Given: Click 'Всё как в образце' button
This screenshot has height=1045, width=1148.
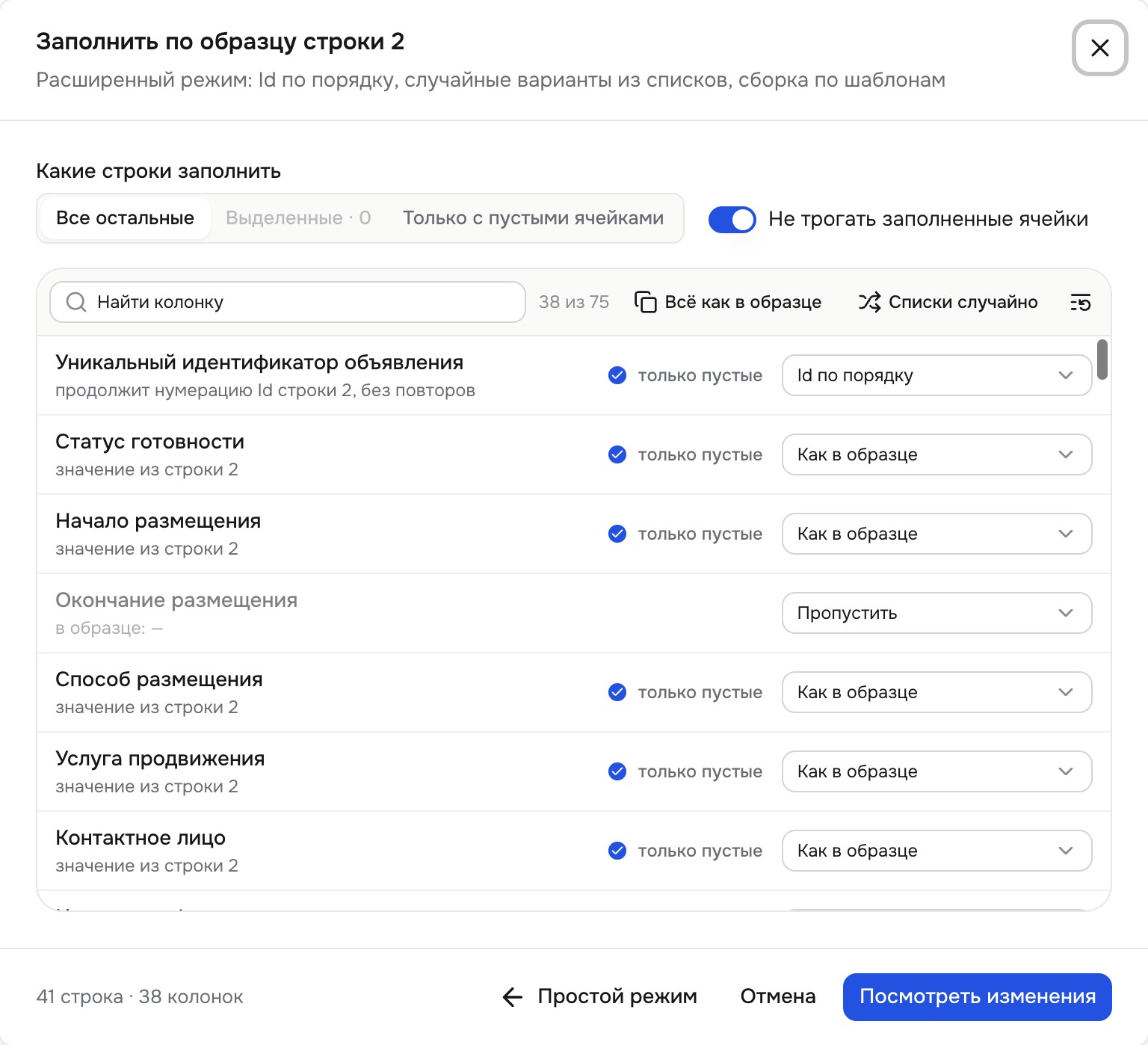Looking at the screenshot, I should click(728, 302).
